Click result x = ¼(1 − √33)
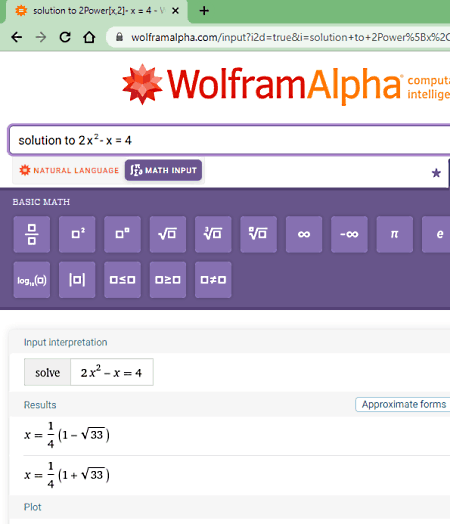 [x=67, y=435]
